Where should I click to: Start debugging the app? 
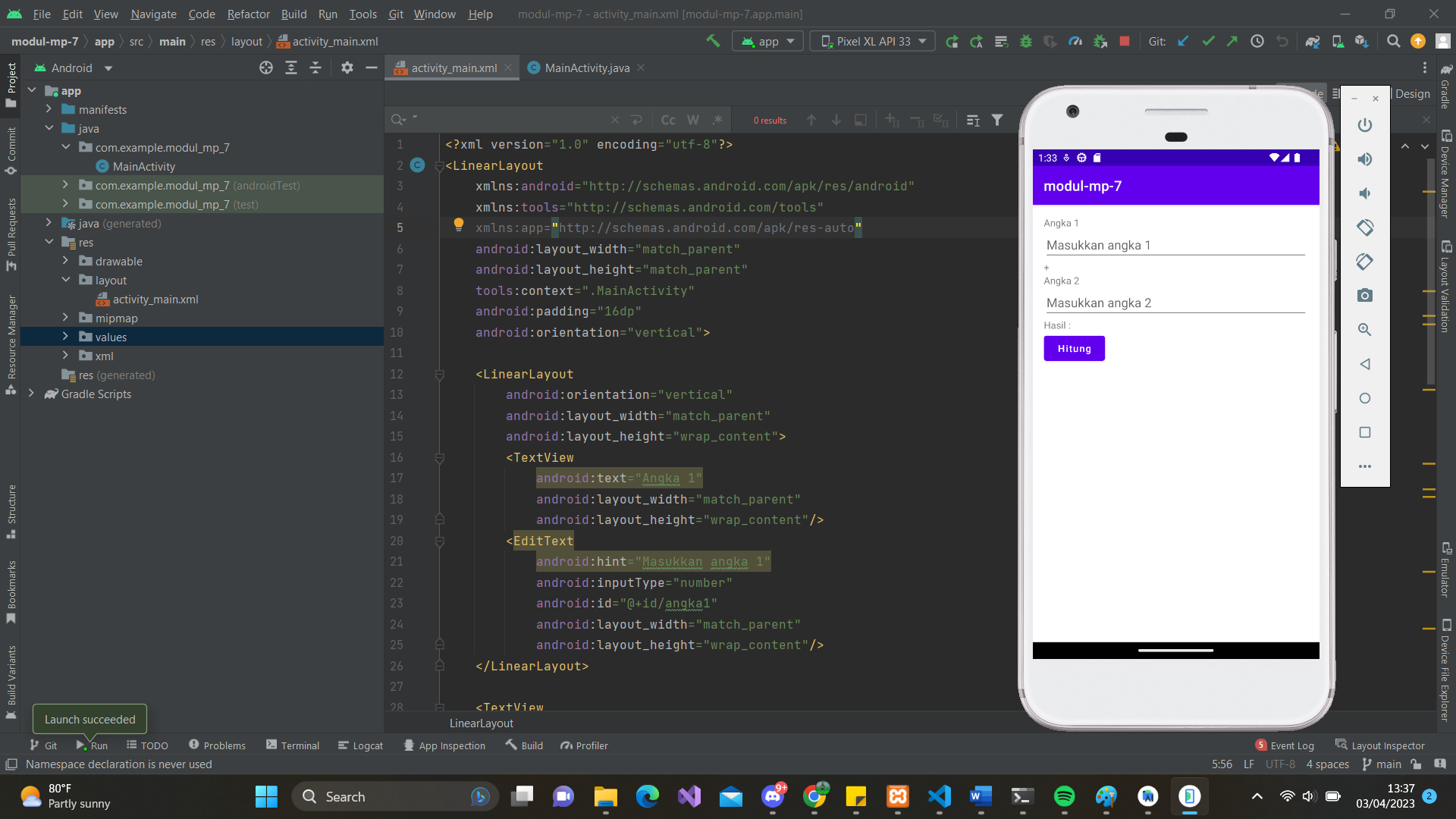(1026, 41)
